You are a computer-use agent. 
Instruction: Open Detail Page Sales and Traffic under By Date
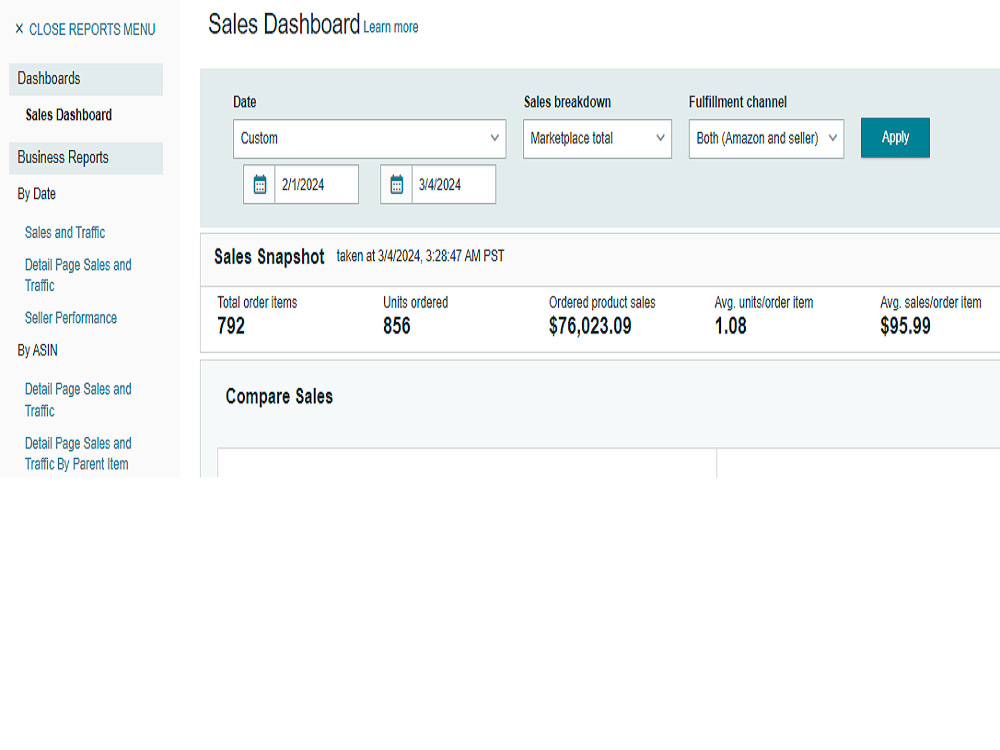coord(78,275)
